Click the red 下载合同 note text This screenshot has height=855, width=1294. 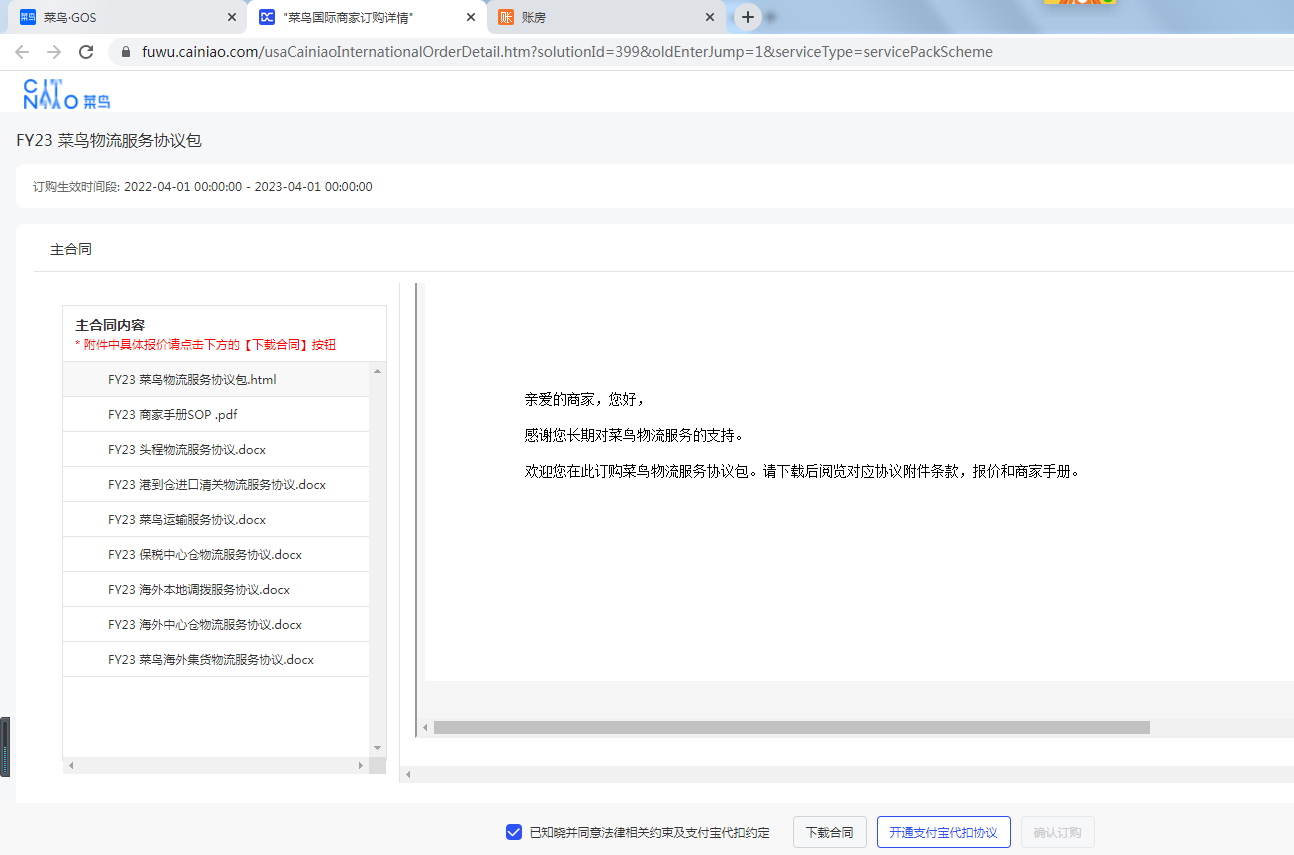[x=206, y=344]
